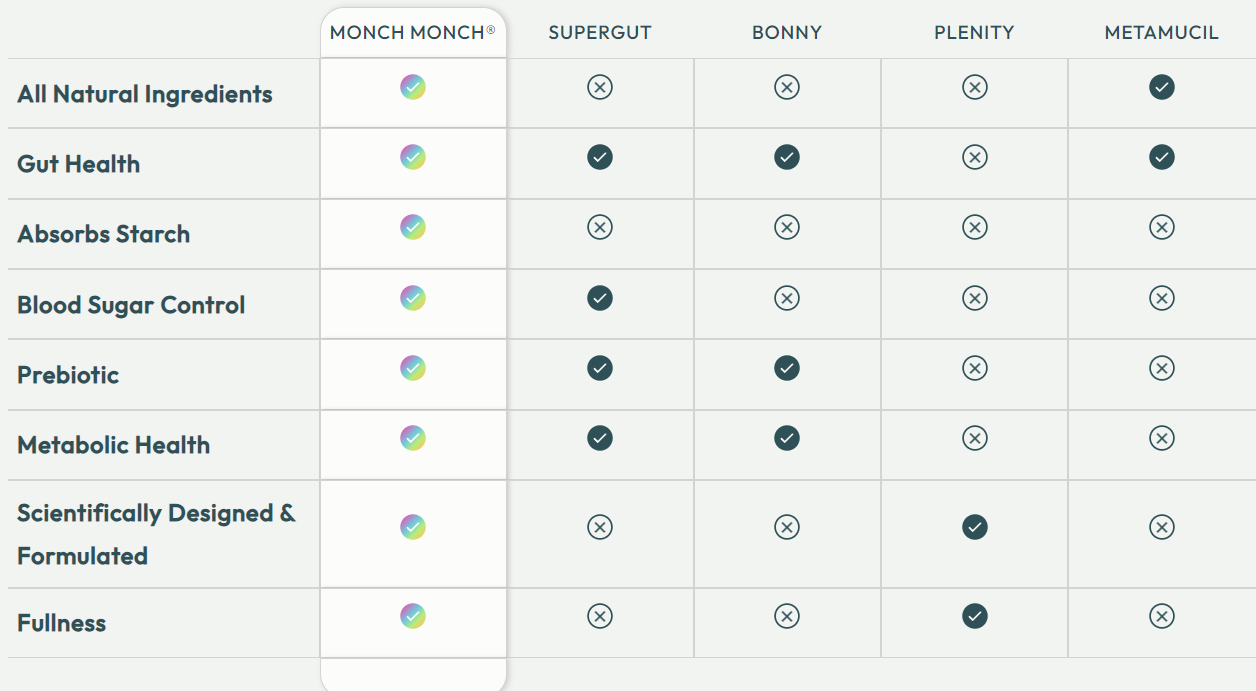Click Bonny X icon in Fullness row
Viewport: 1256px width, 691px height.
point(787,616)
